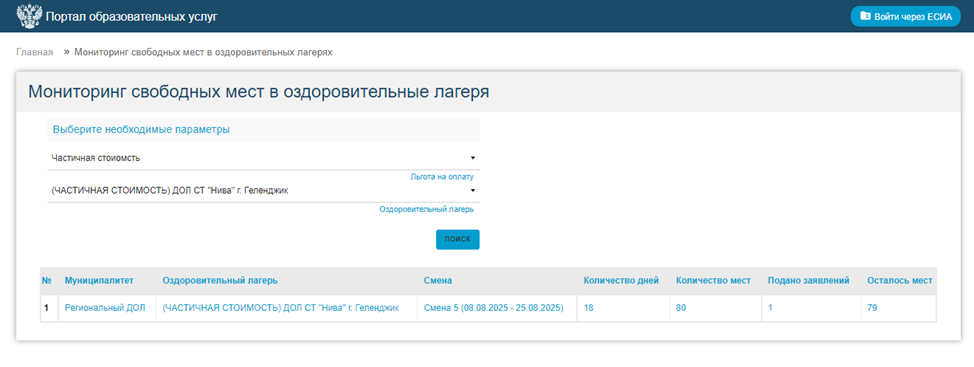
Task: Select the Смена 5 (08.08.2025 - 25.08.2025) cell
Action: coord(497,308)
